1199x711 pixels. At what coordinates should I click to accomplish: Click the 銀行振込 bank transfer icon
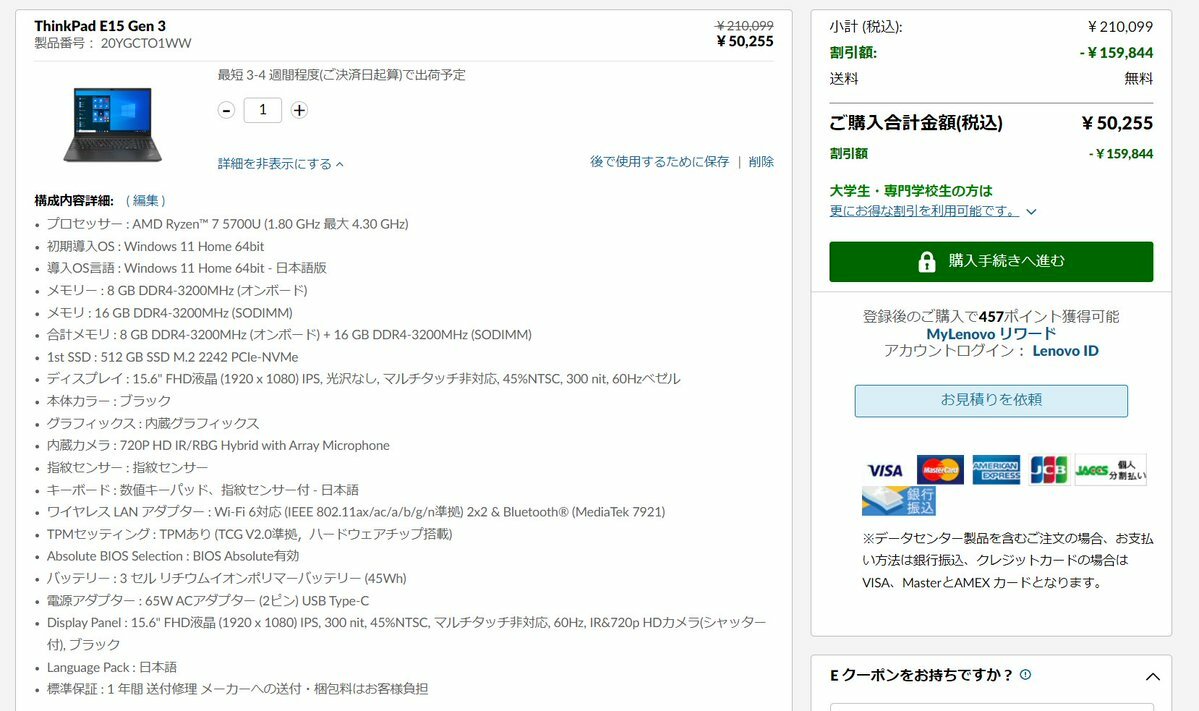pyautogui.click(x=899, y=501)
